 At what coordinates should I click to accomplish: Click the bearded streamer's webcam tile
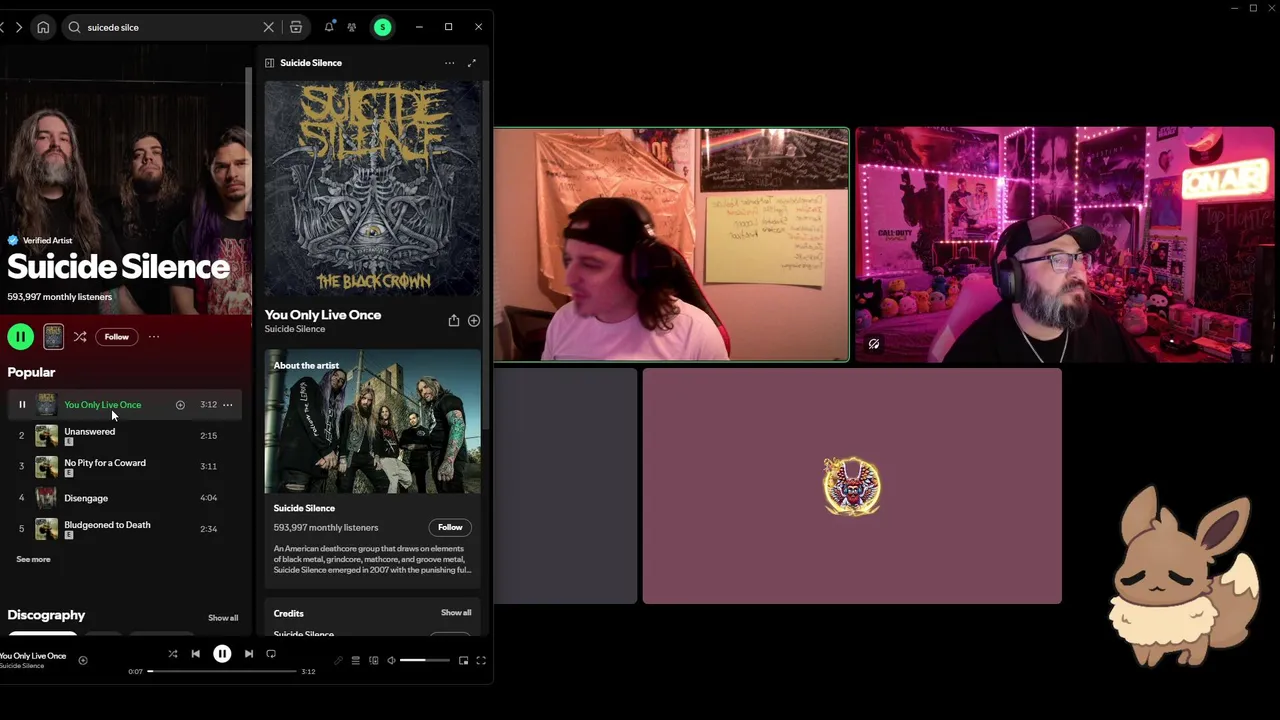1065,244
